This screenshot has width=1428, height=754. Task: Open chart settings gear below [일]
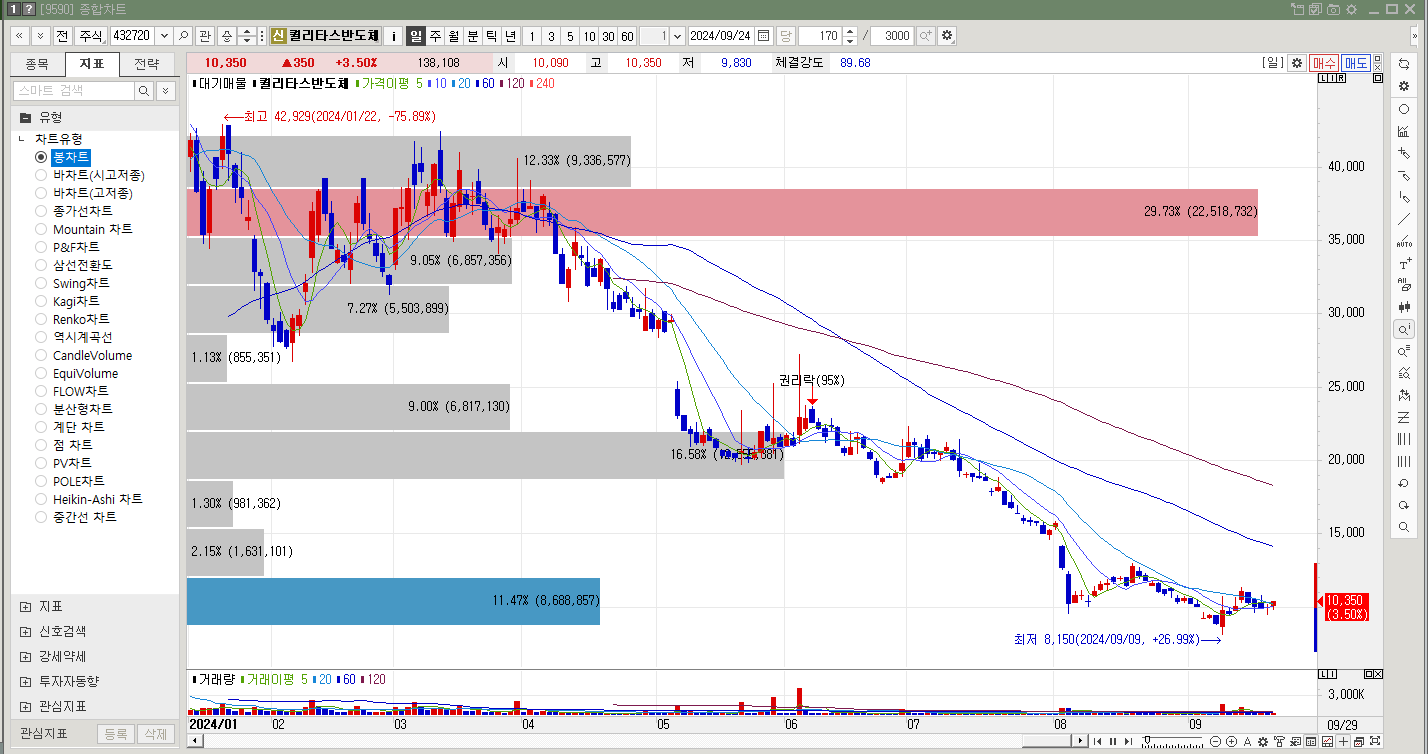pyautogui.click(x=1297, y=62)
